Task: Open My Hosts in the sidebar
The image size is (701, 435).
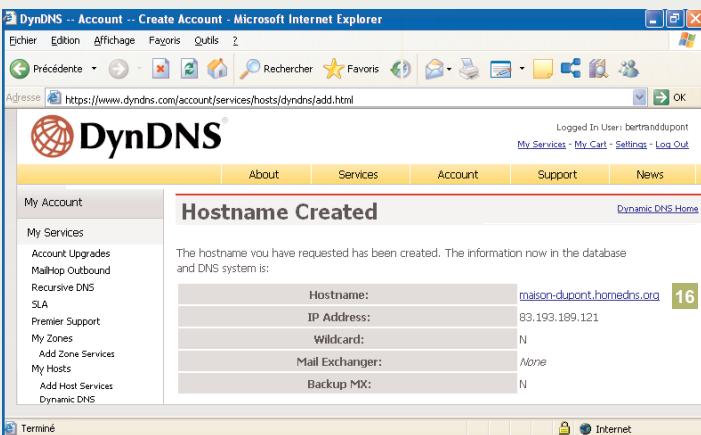Action: click(x=51, y=369)
